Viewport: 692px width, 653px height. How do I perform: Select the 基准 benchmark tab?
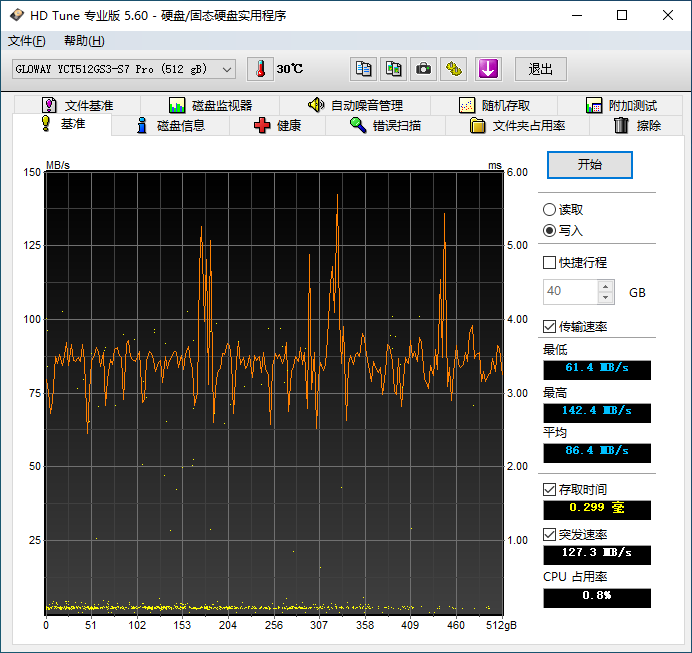click(x=62, y=124)
